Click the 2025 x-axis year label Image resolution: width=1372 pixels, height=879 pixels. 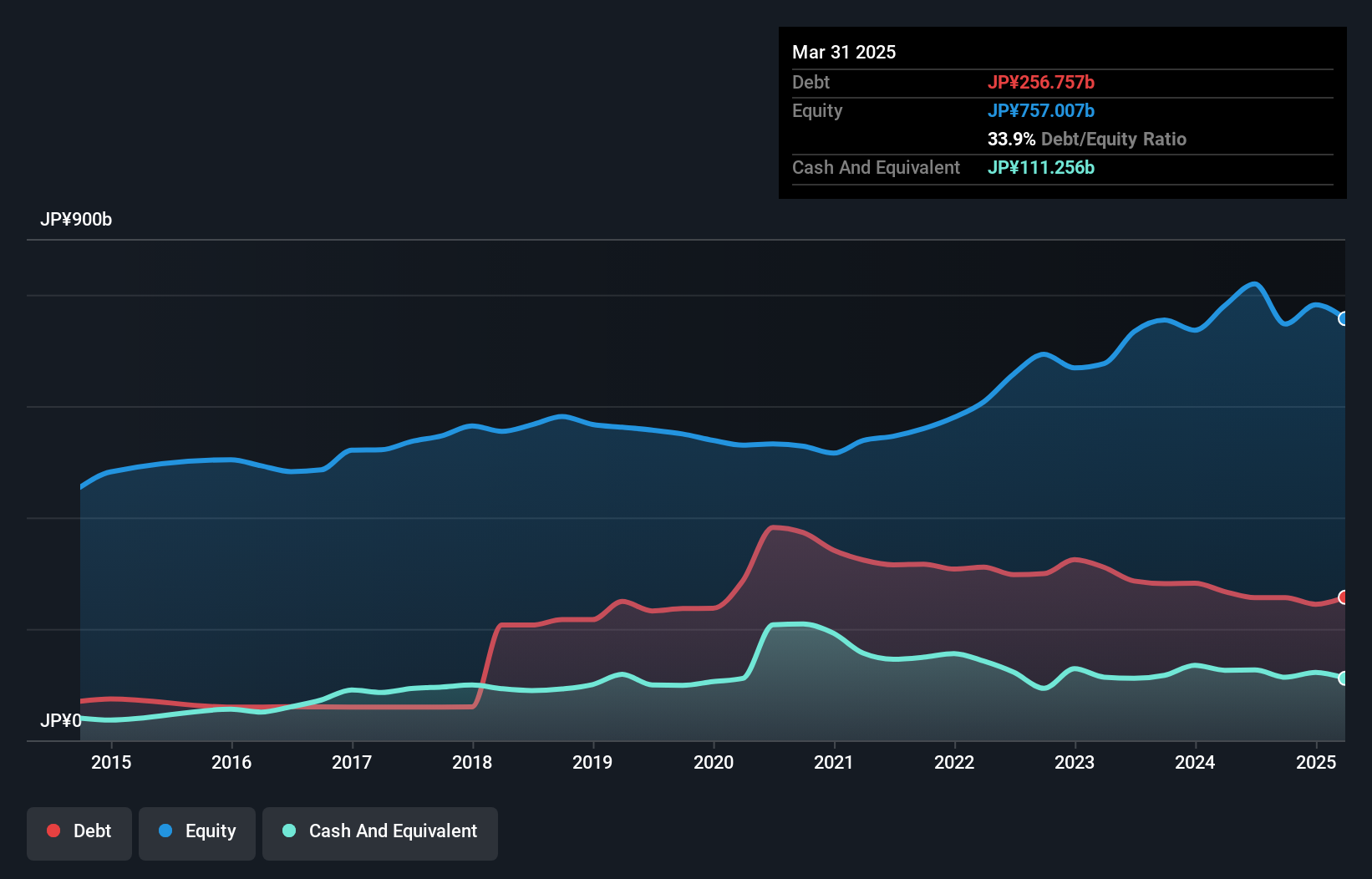coord(1316,762)
